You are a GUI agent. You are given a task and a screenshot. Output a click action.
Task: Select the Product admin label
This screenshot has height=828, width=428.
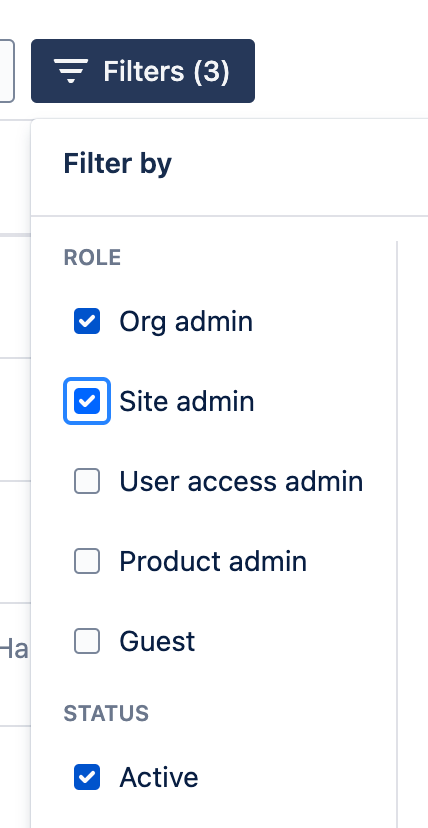213,561
